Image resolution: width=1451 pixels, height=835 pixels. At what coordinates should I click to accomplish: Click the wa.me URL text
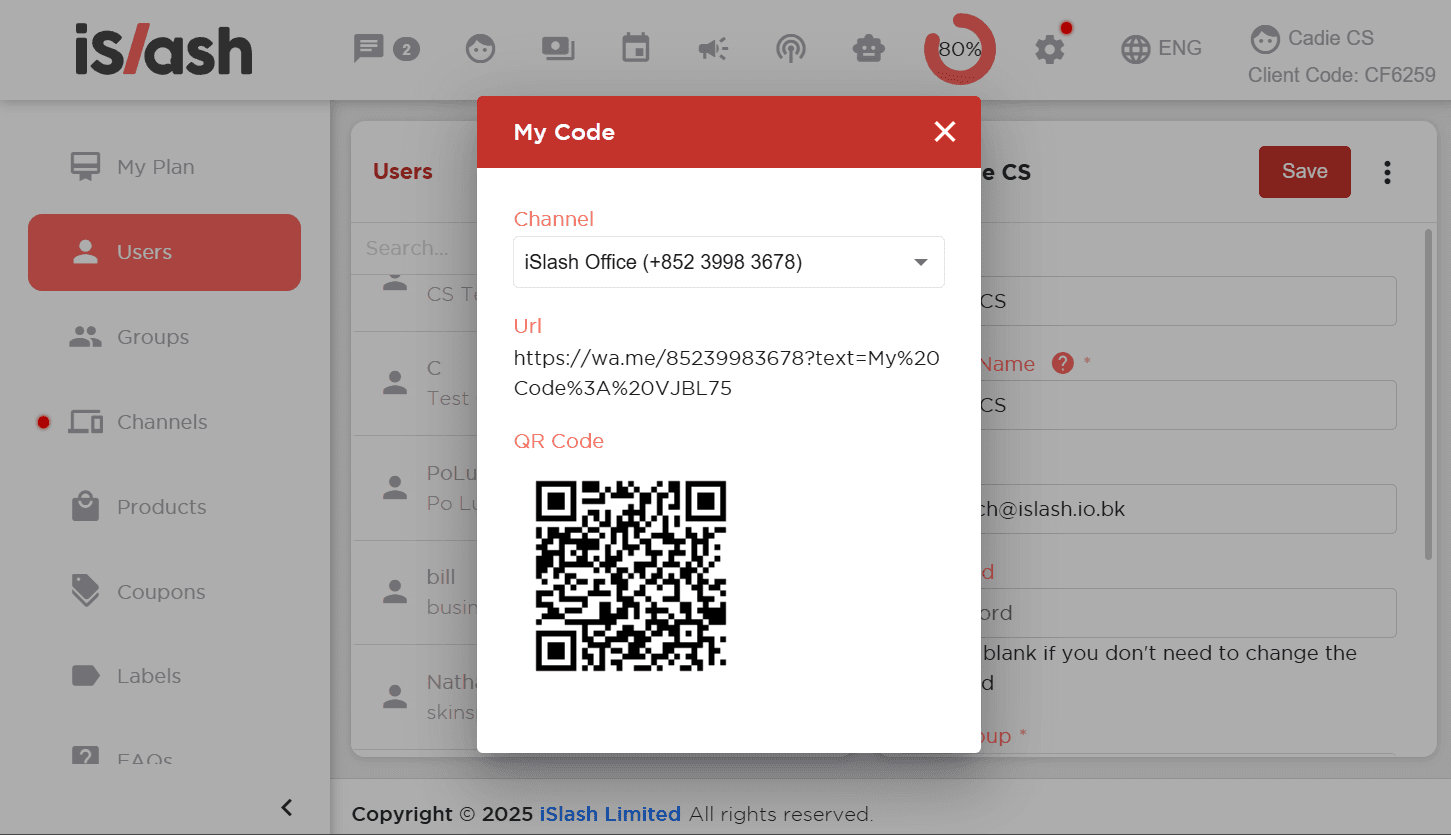pos(727,373)
